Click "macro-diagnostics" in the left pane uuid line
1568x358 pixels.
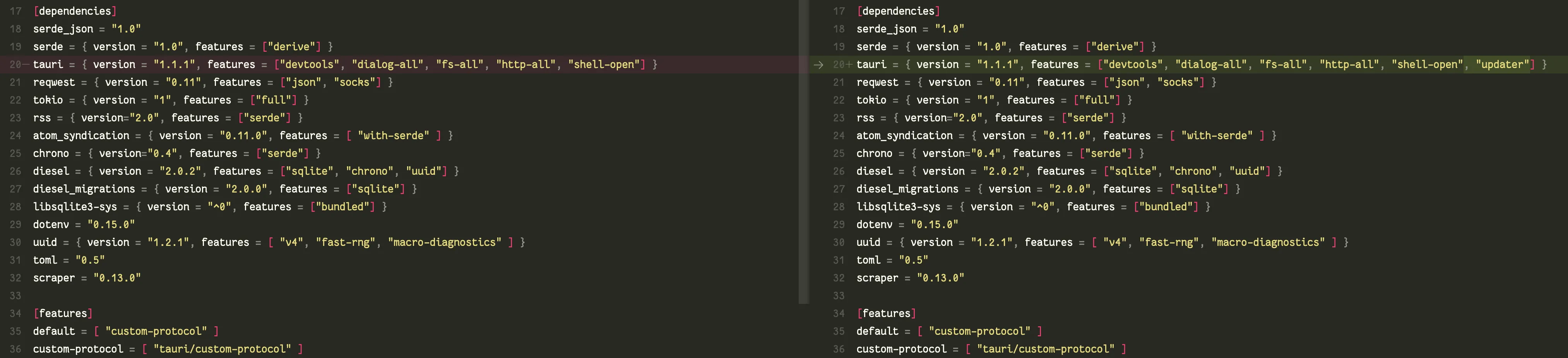tap(444, 242)
